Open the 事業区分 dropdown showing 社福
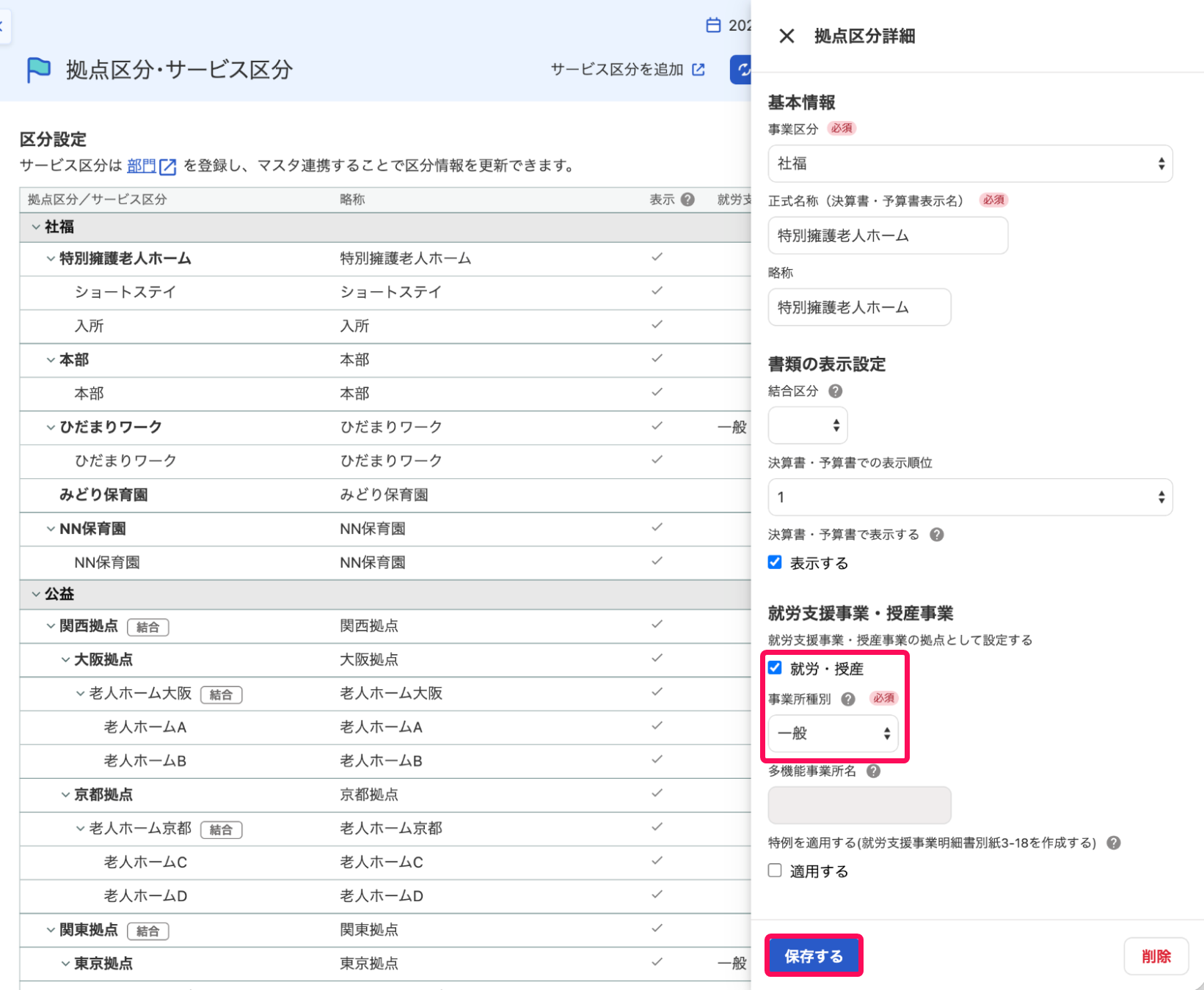1204x990 pixels. pos(970,164)
